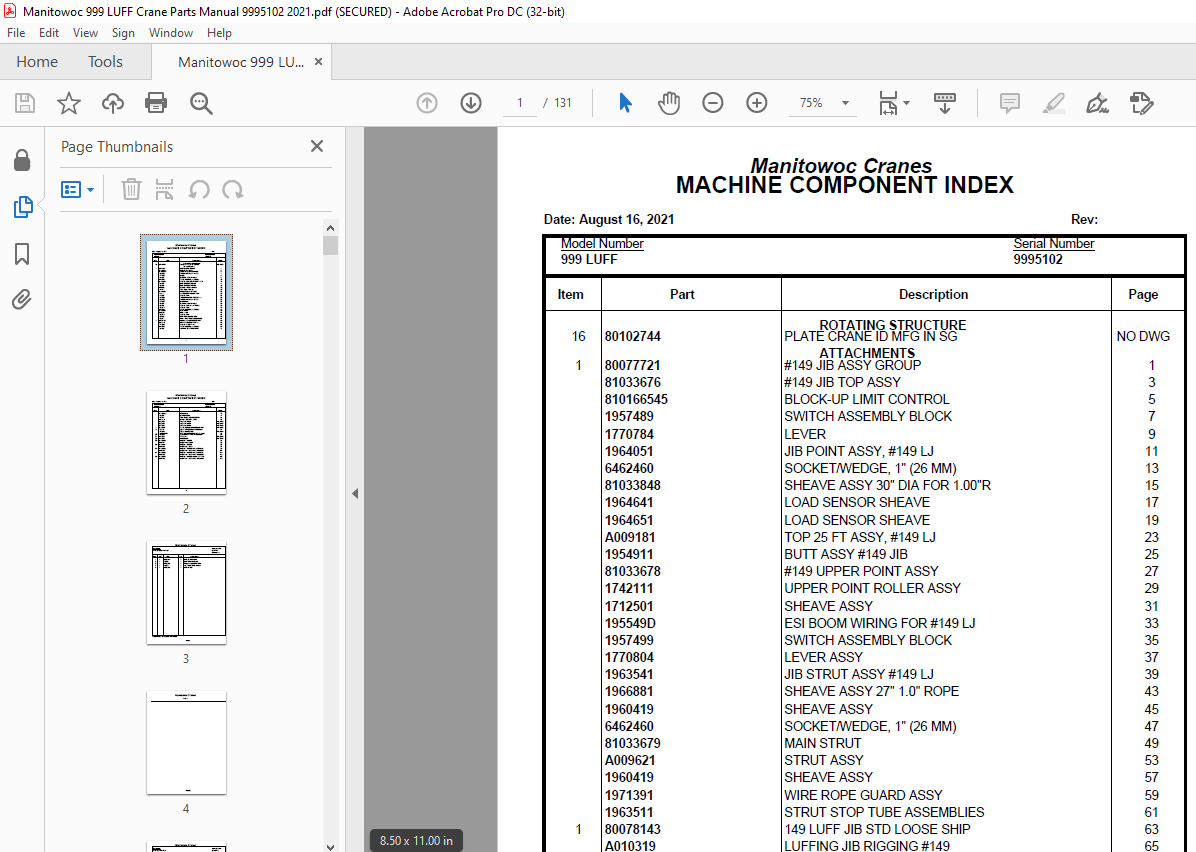Delete selected page with trash icon
The width and height of the screenshot is (1196, 852).
pos(131,189)
